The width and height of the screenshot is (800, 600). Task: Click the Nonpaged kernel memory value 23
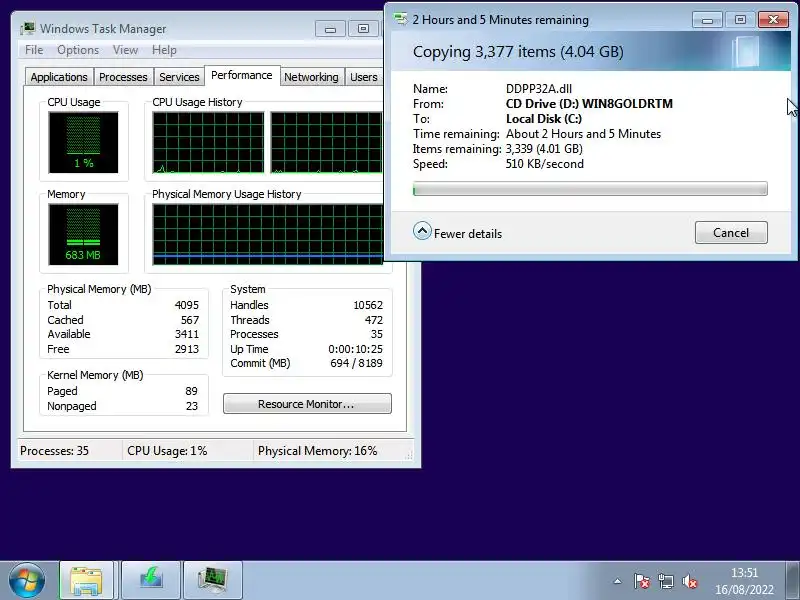pyautogui.click(x=192, y=406)
